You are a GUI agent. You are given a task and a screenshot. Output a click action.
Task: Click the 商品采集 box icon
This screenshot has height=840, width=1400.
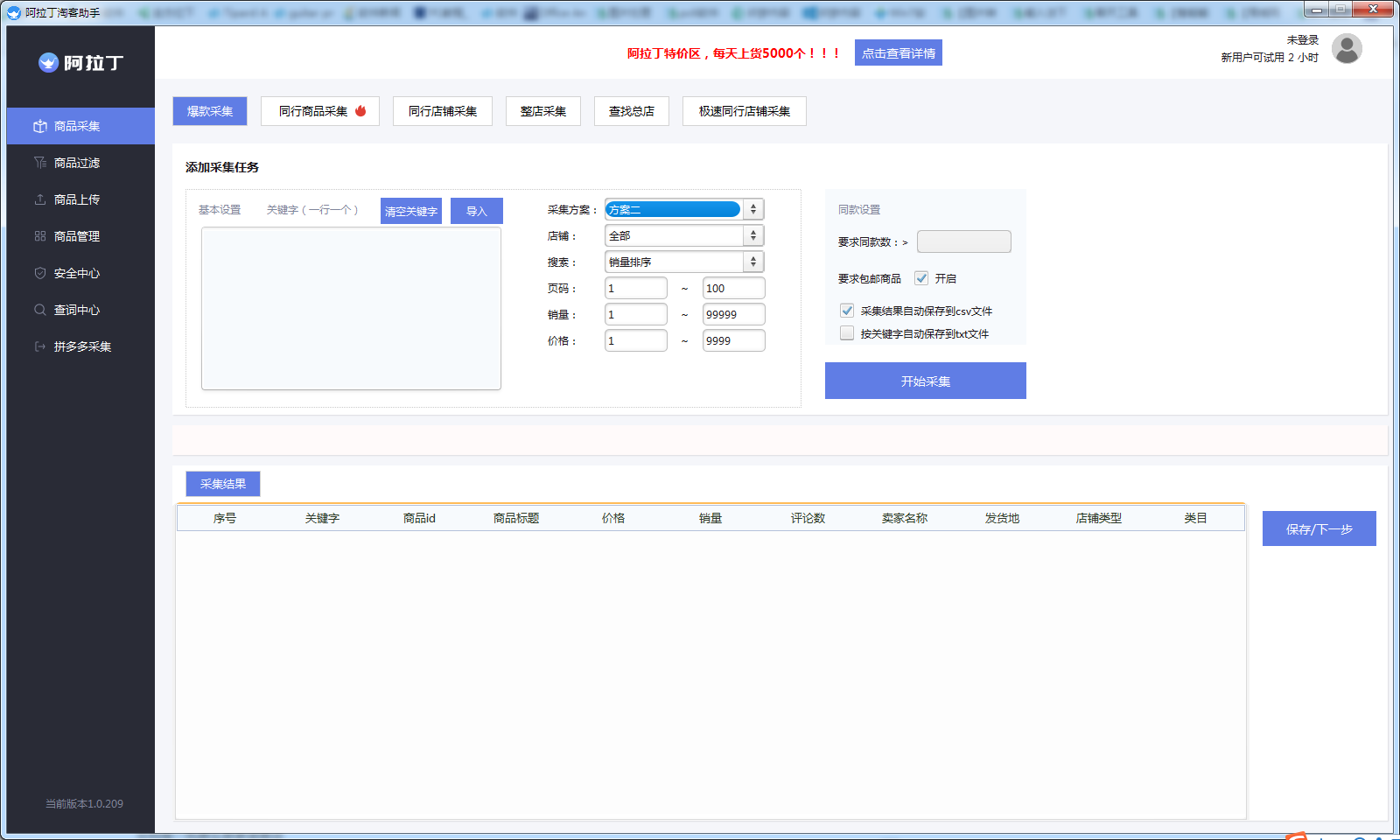(x=40, y=126)
